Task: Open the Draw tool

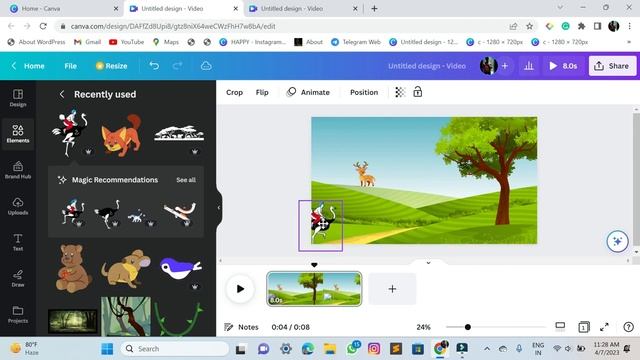Action: pyautogui.click(x=18, y=278)
